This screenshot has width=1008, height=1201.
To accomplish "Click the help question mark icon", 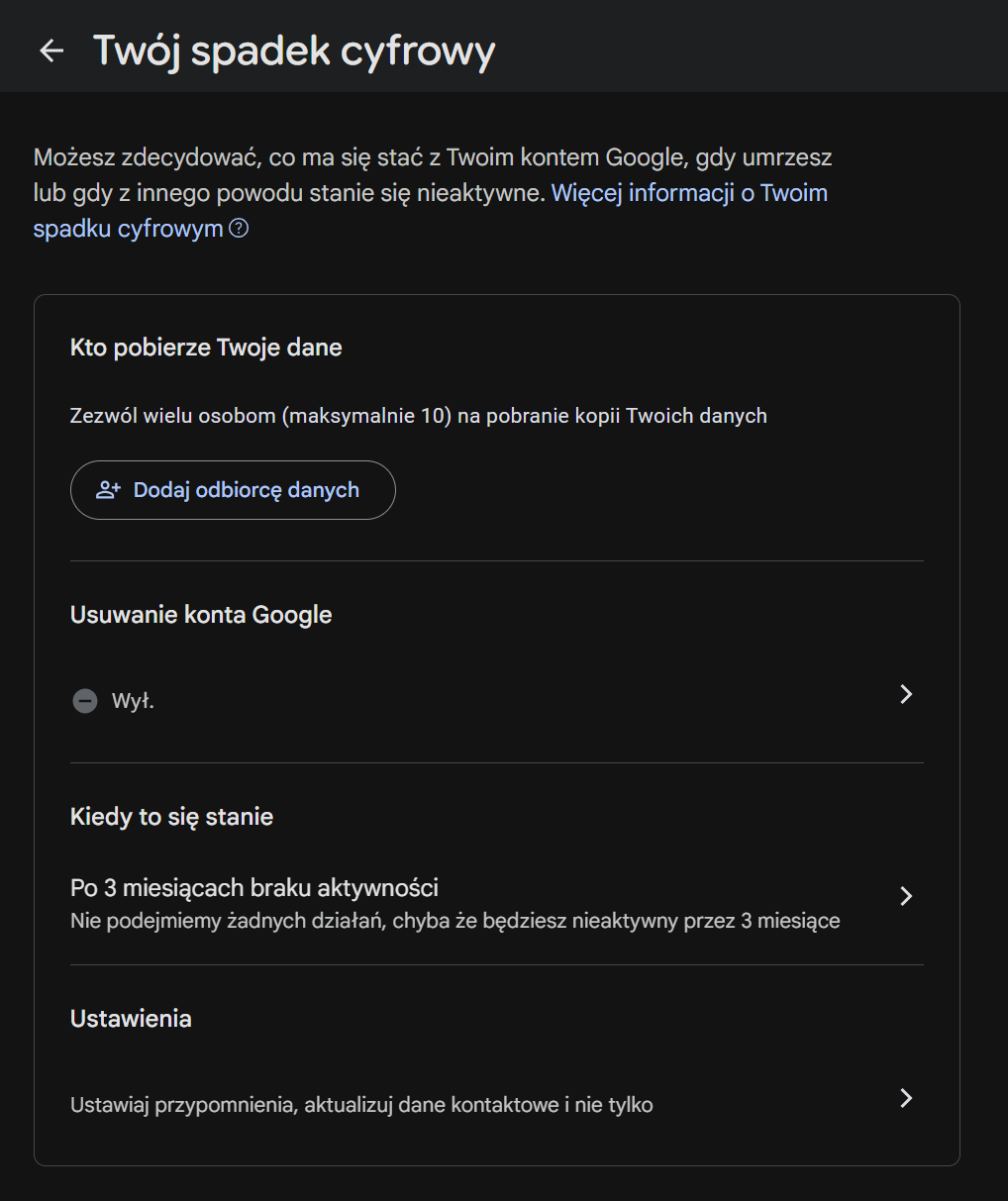I will 239,229.
